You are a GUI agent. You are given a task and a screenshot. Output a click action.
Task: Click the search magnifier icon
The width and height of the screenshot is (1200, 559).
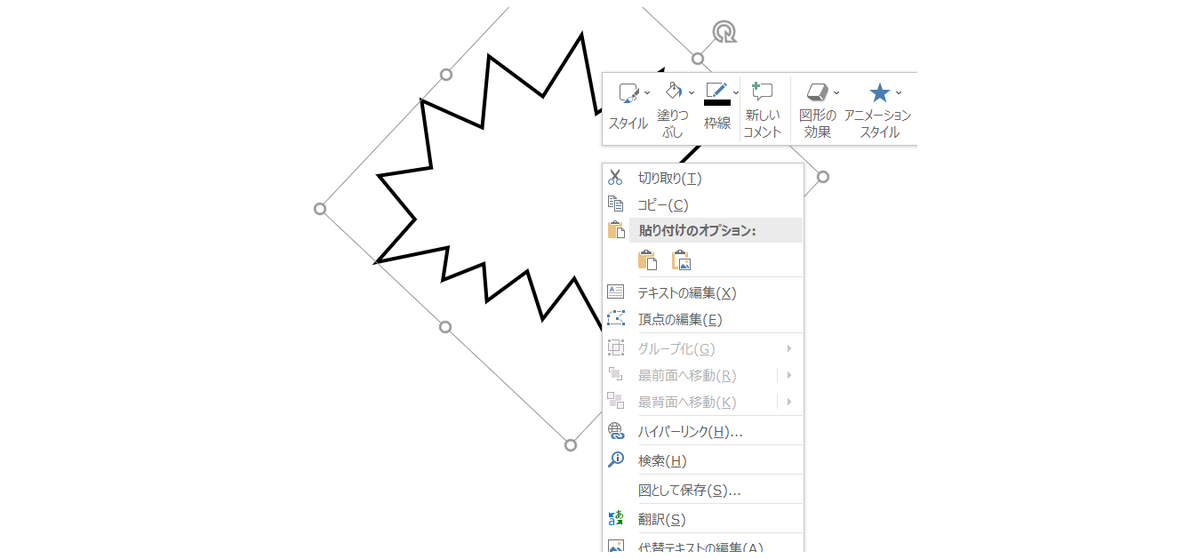[616, 460]
